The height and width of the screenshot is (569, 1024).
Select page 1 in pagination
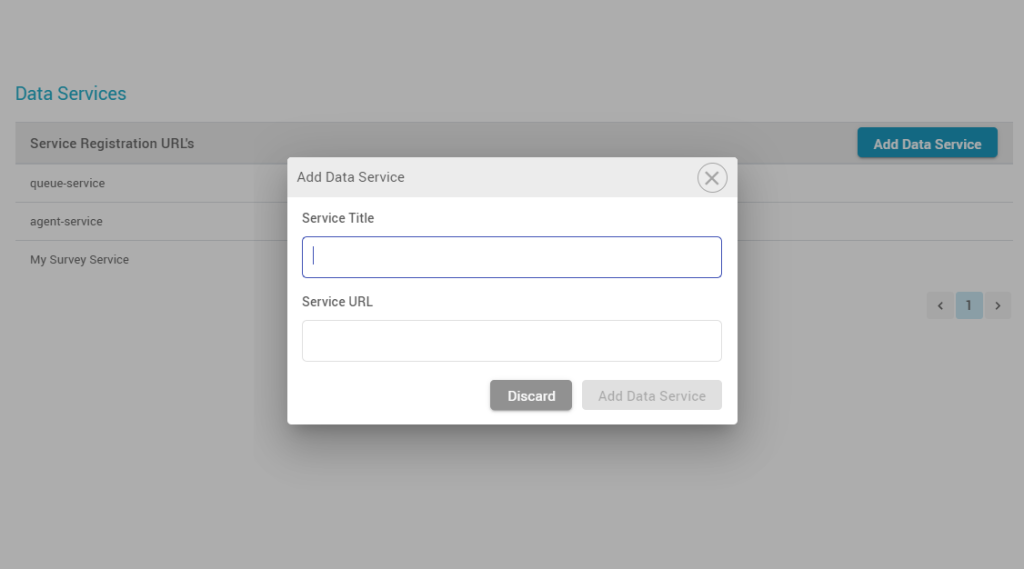pyautogui.click(x=969, y=305)
